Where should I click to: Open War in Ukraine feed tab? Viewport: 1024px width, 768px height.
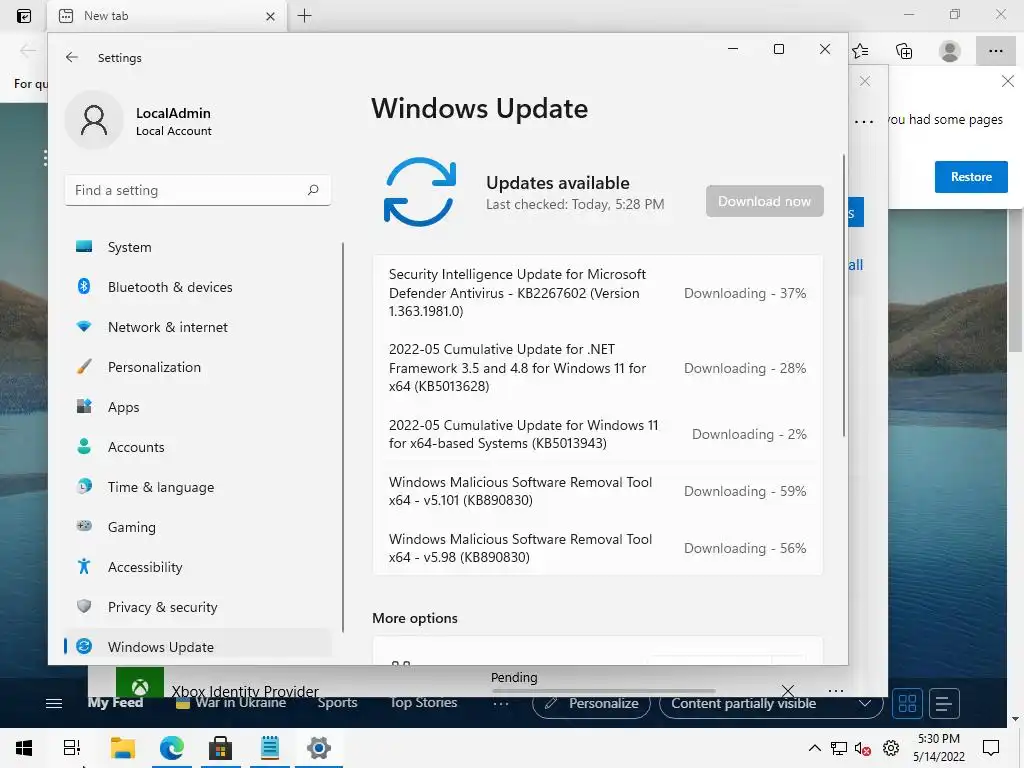point(231,703)
